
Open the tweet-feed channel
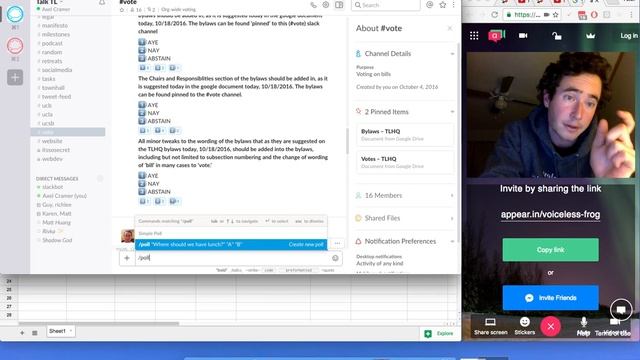tap(56, 97)
